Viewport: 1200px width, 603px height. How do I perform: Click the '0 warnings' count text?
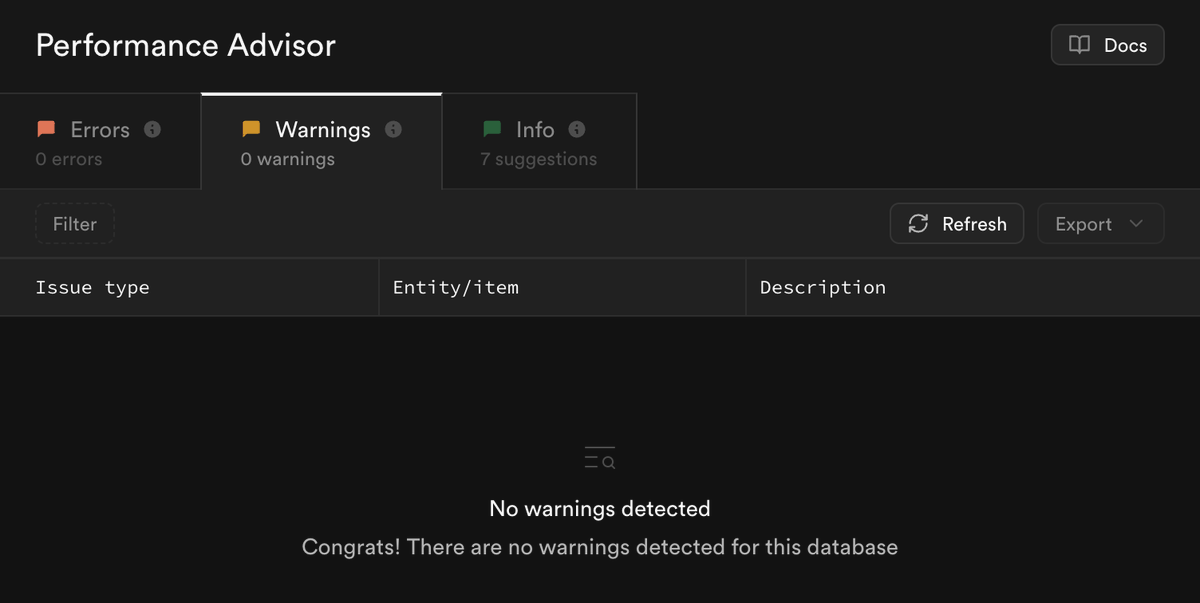coord(288,159)
